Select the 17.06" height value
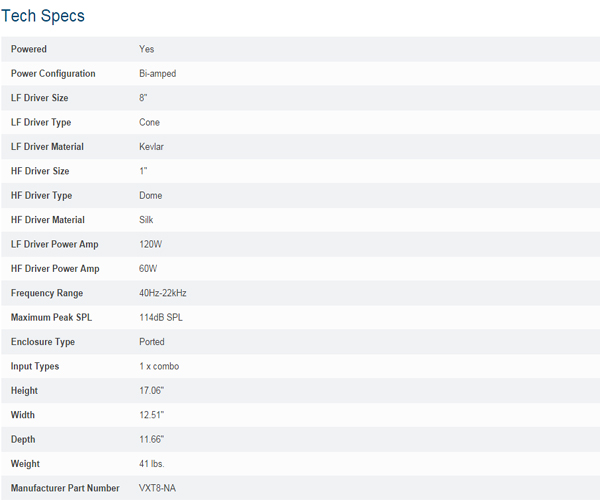The image size is (600, 500). point(152,391)
